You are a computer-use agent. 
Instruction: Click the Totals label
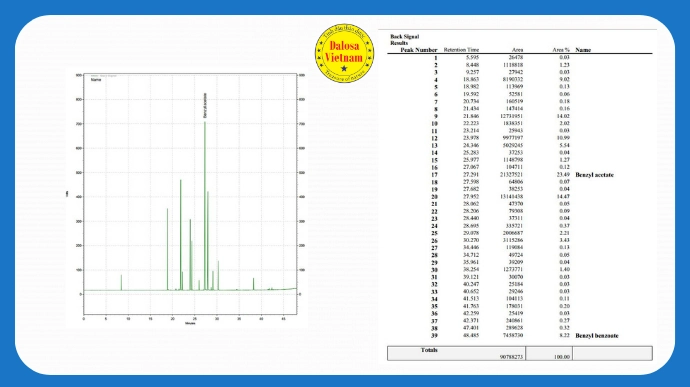click(429, 350)
